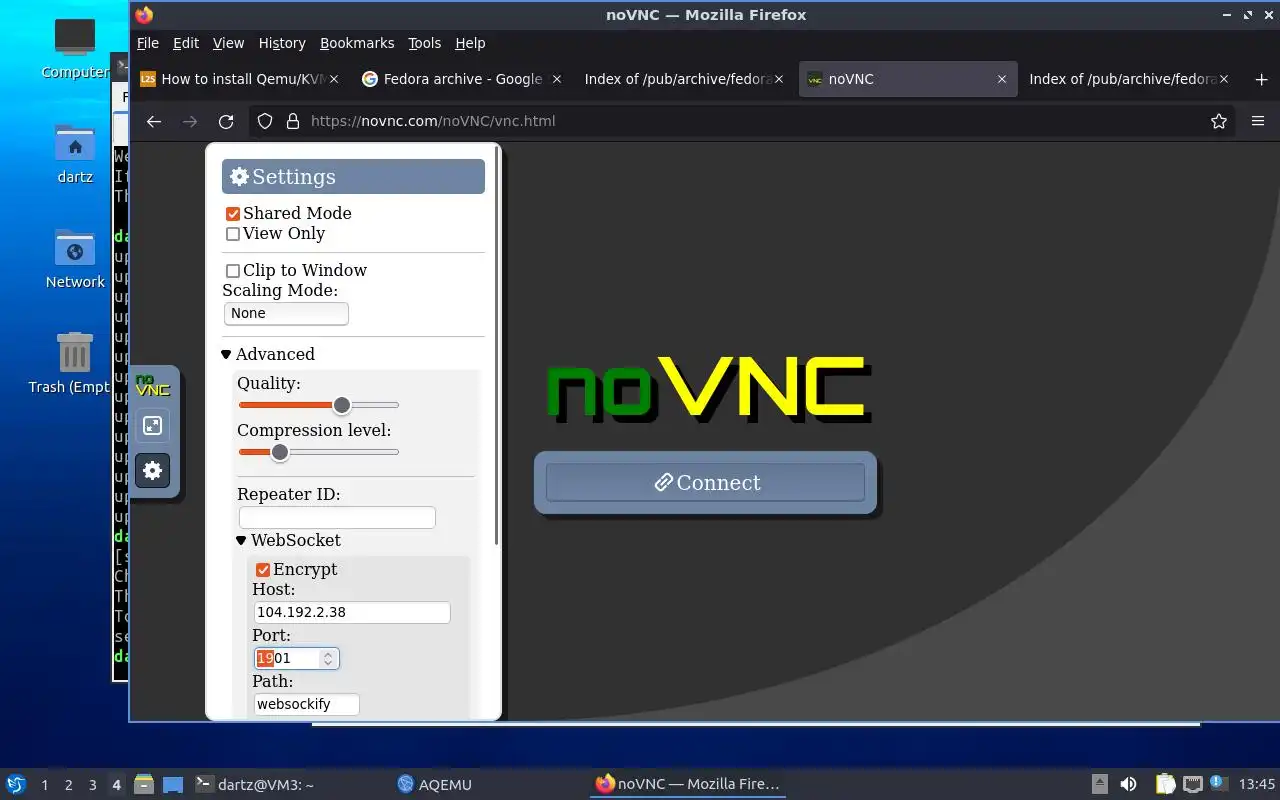Image resolution: width=1280 pixels, height=800 pixels.
Task: Click the show desktop taskbar icon
Action: tap(173, 784)
